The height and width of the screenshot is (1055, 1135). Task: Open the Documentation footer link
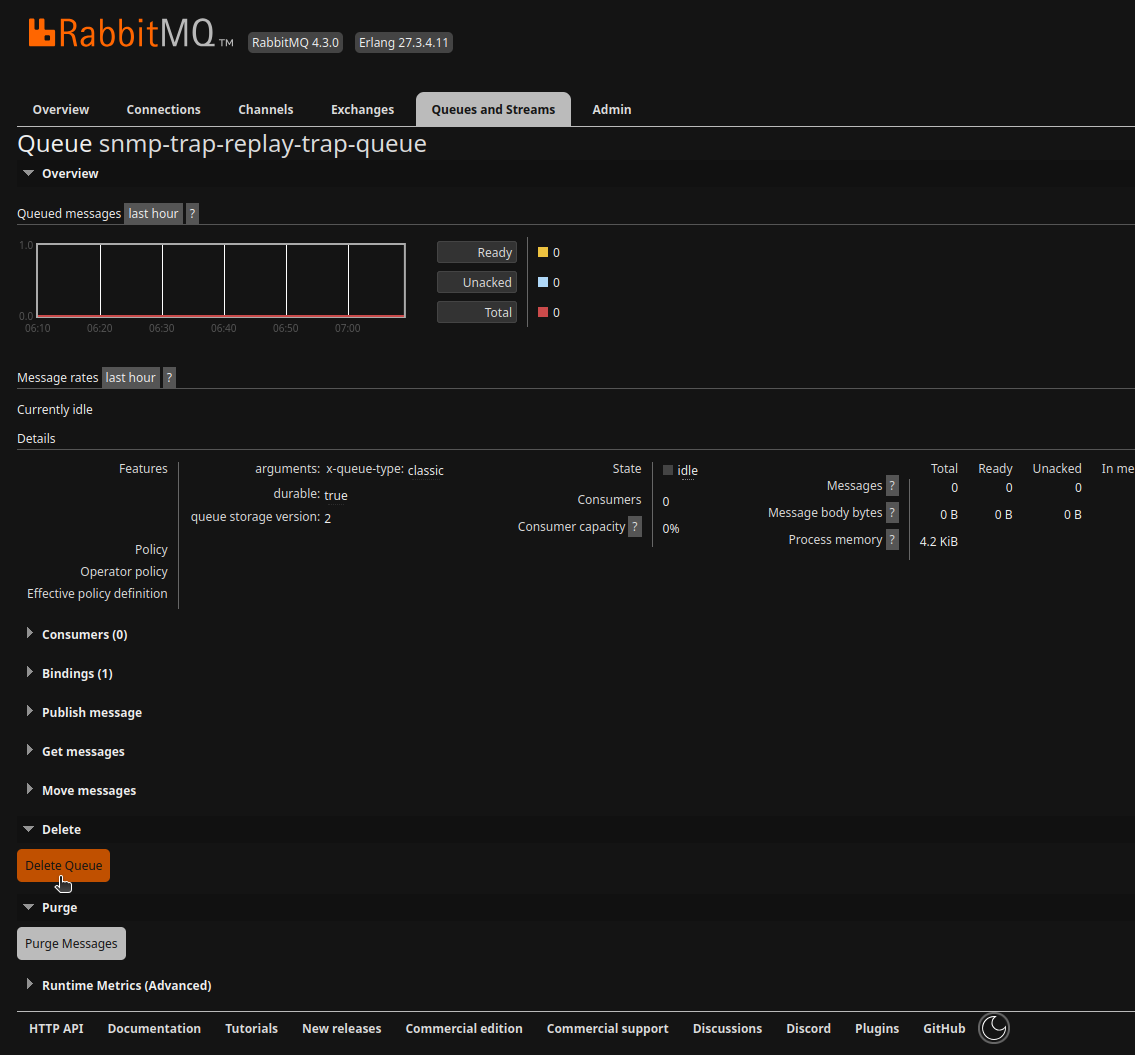pyautogui.click(x=154, y=1028)
